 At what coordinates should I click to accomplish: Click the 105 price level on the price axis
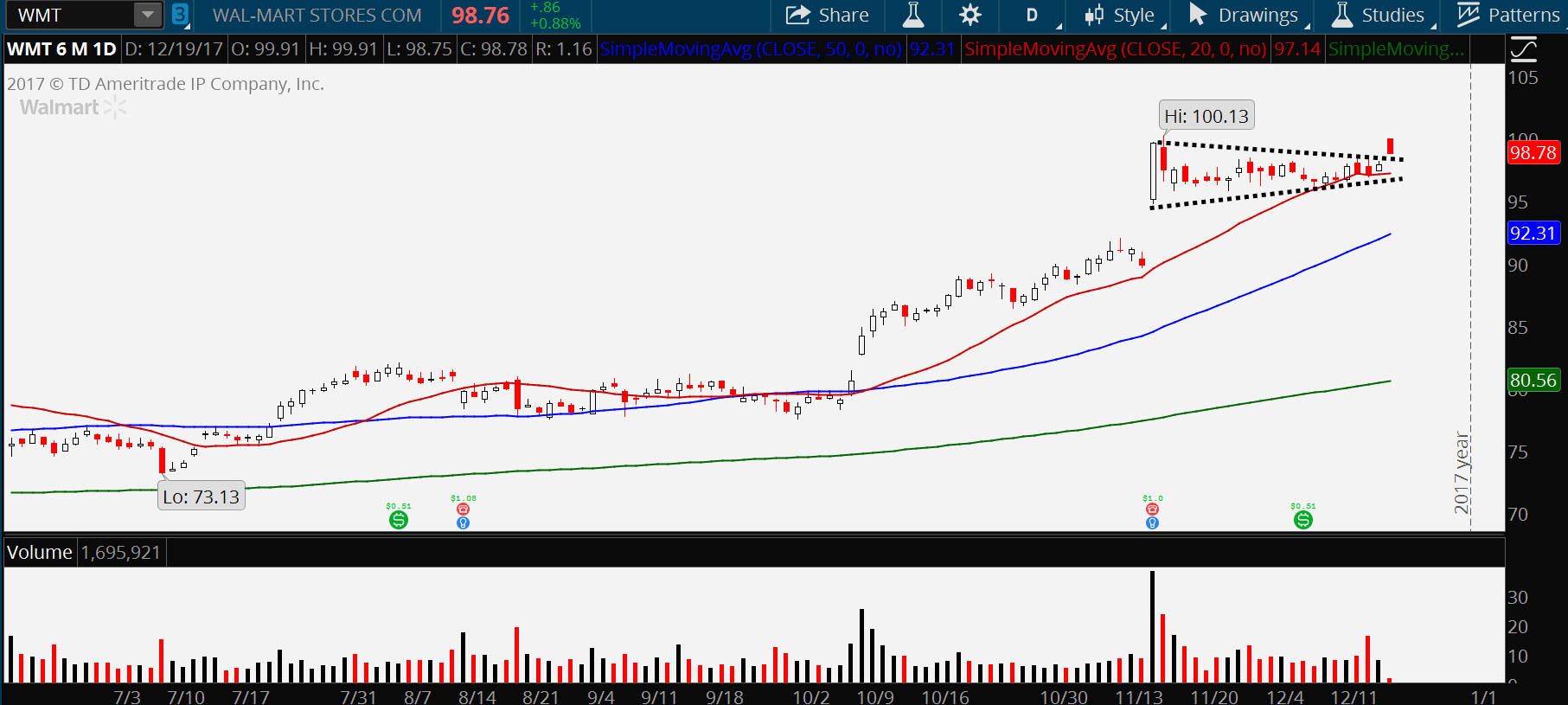tap(1523, 78)
